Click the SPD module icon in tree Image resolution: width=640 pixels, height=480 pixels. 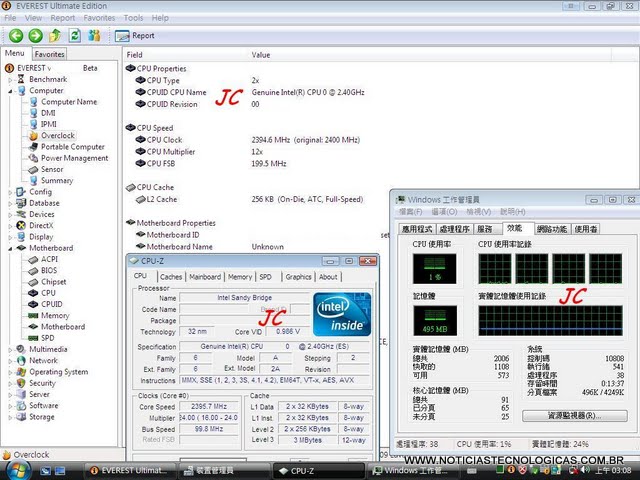coord(33,338)
